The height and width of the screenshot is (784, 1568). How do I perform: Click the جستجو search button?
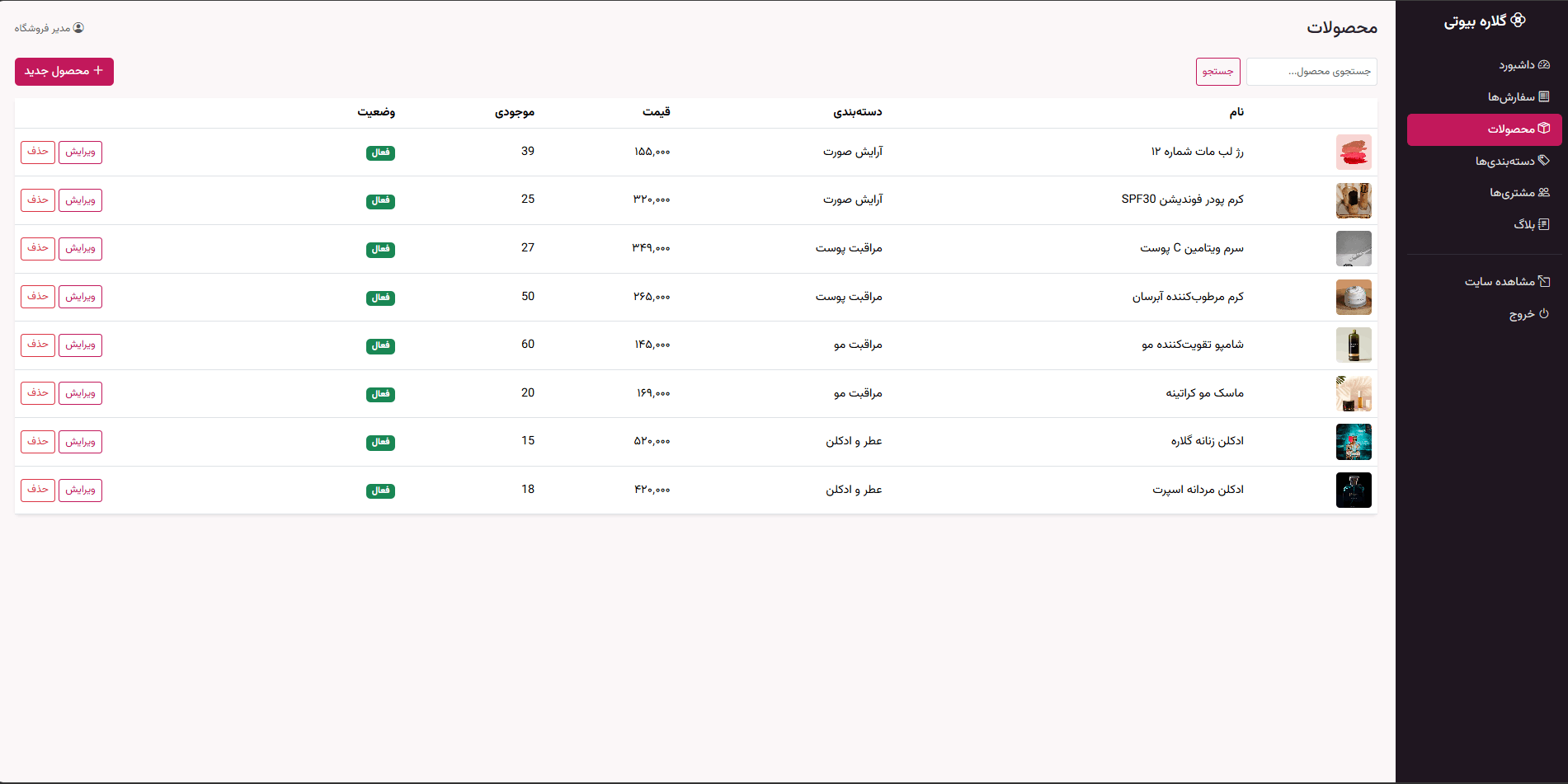click(1218, 72)
